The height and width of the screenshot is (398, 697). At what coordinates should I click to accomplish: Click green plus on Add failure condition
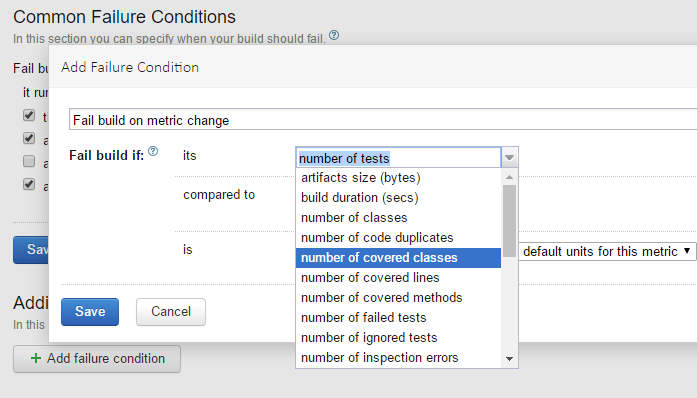(36, 358)
